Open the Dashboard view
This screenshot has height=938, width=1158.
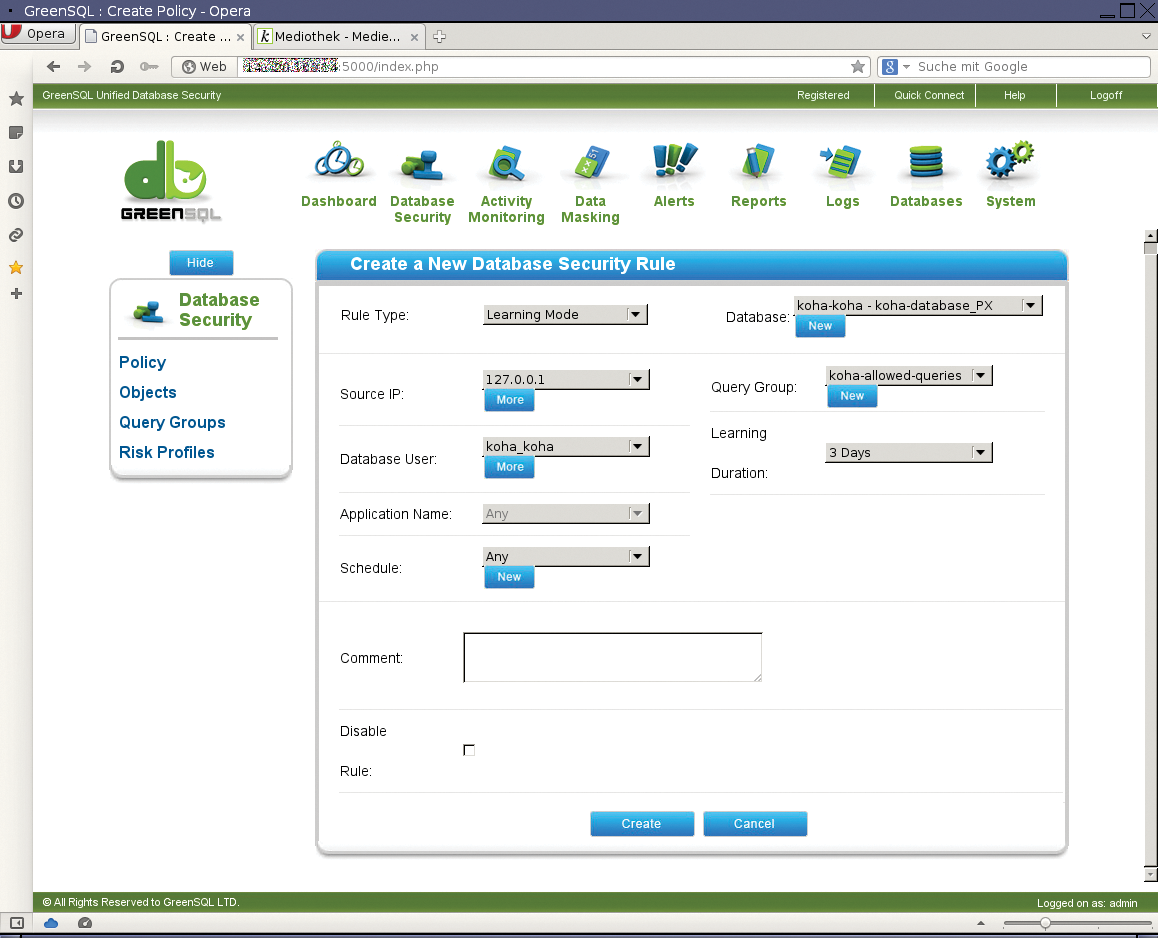[338, 175]
